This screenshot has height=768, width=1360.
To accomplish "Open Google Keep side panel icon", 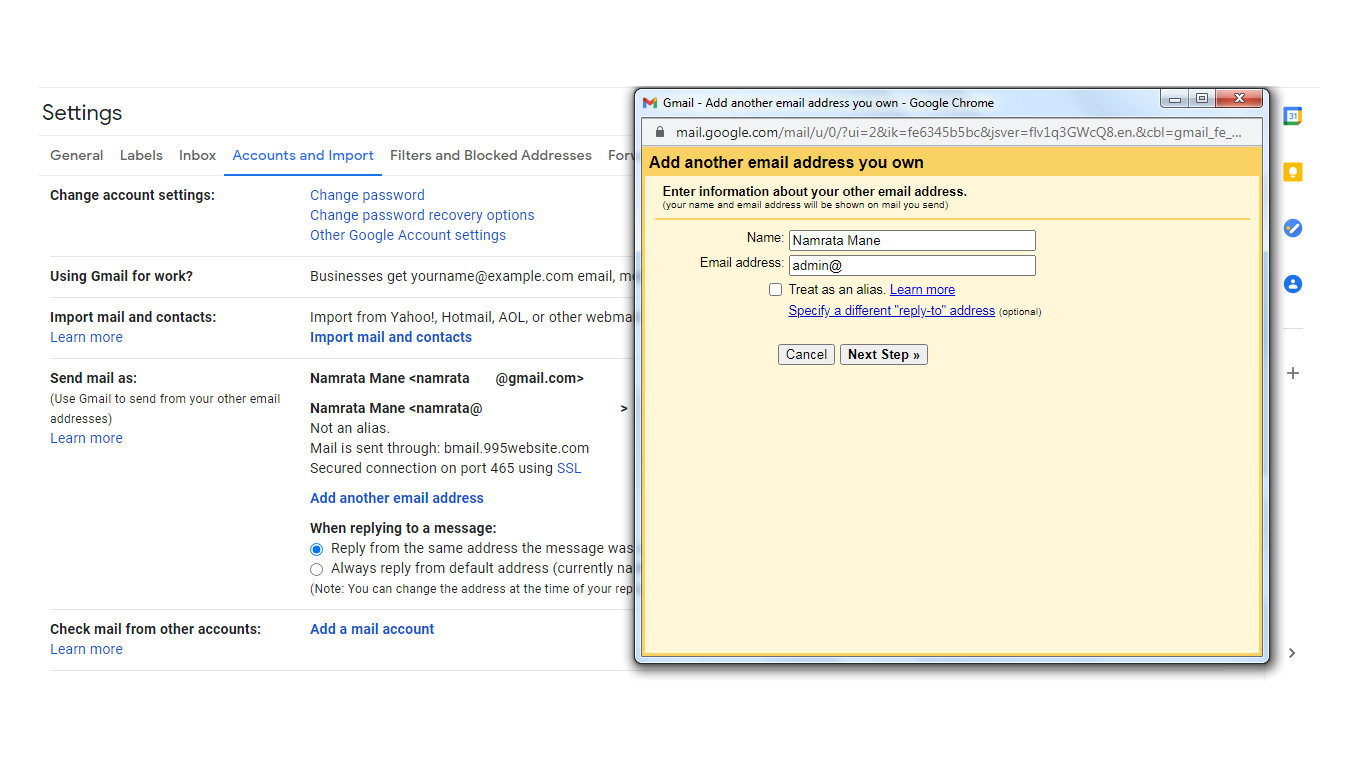I will (x=1292, y=172).
